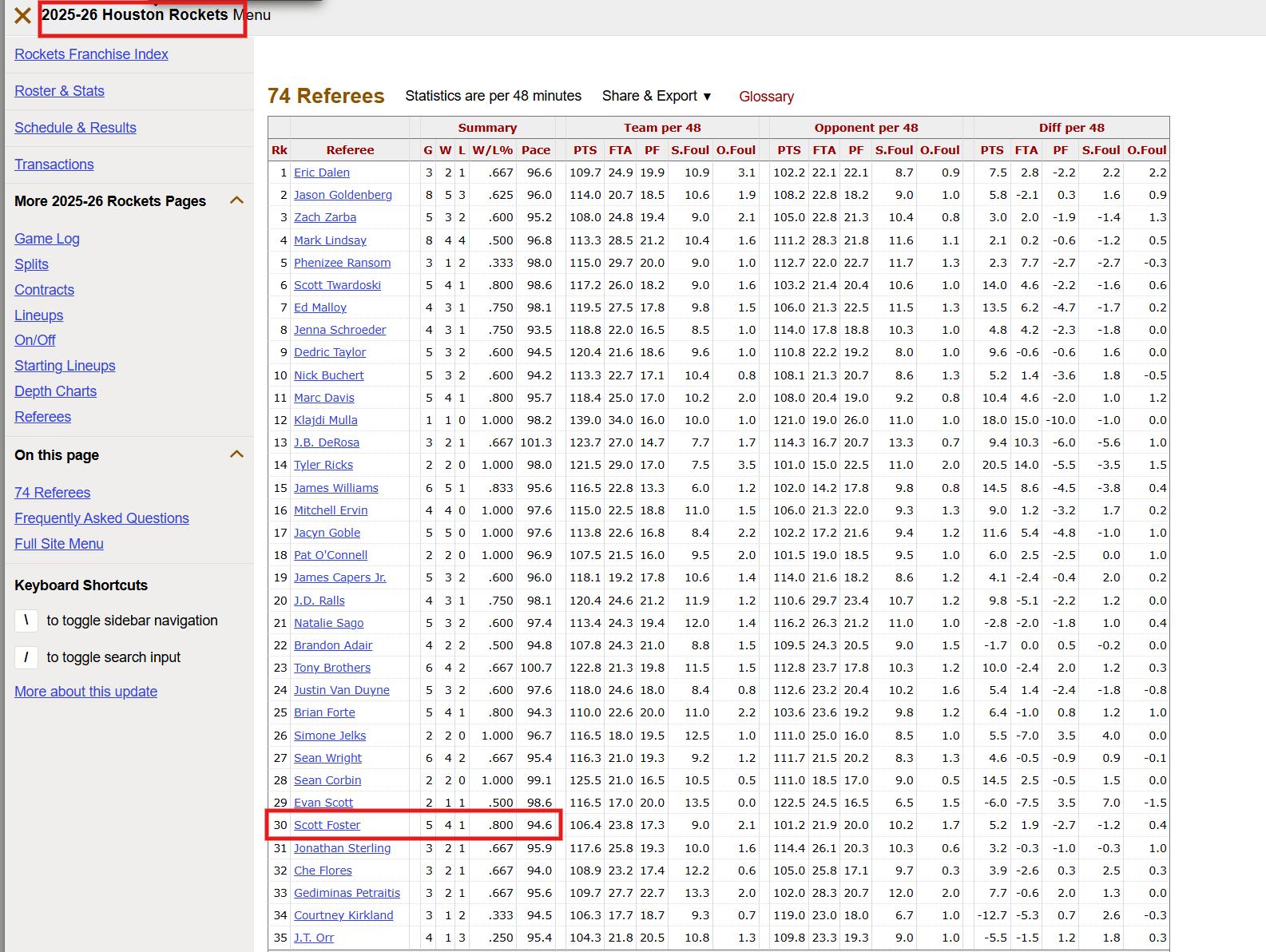
Task: Open the Share & Export dropdown
Action: coord(657,96)
